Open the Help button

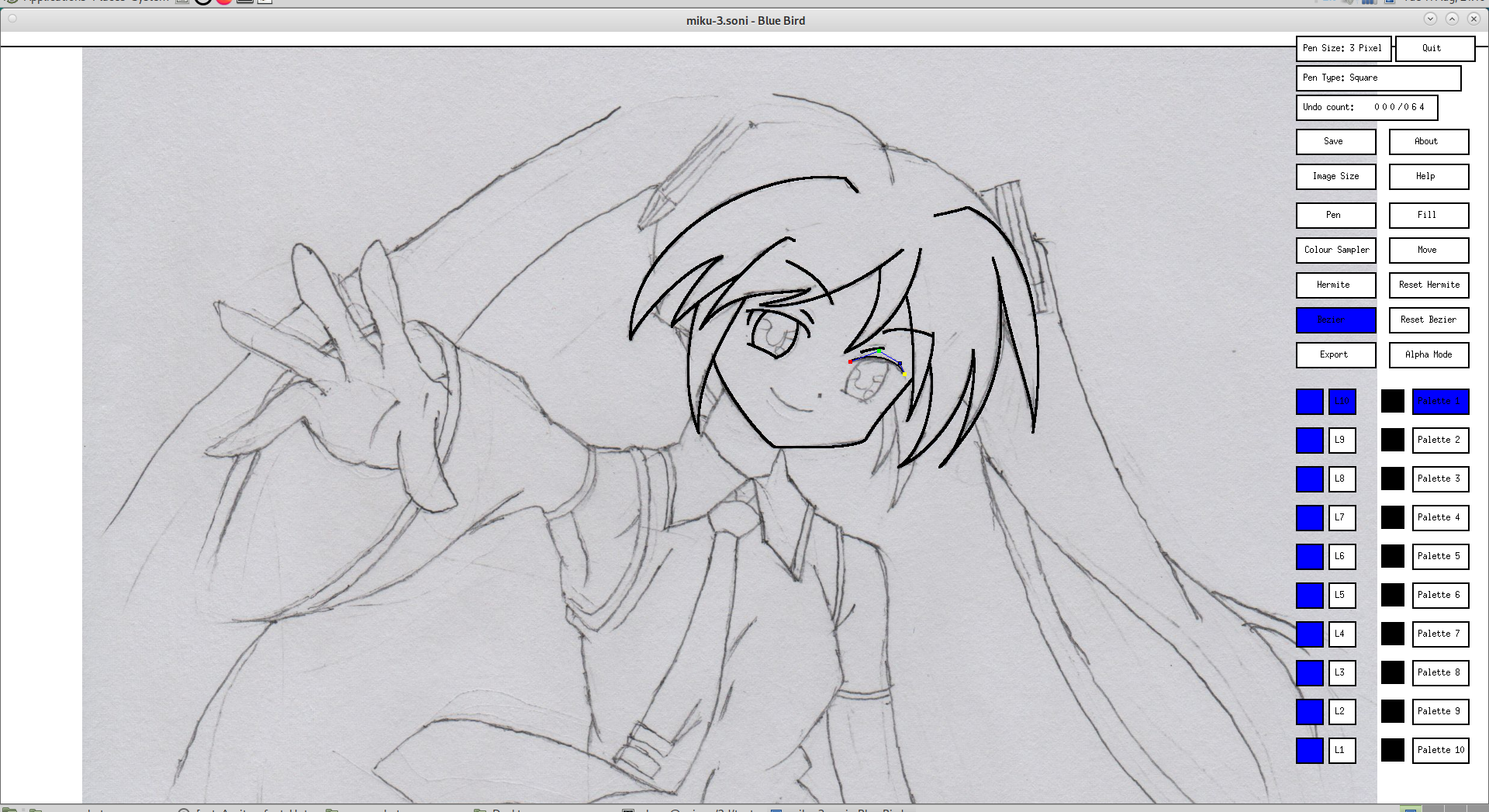(1429, 177)
